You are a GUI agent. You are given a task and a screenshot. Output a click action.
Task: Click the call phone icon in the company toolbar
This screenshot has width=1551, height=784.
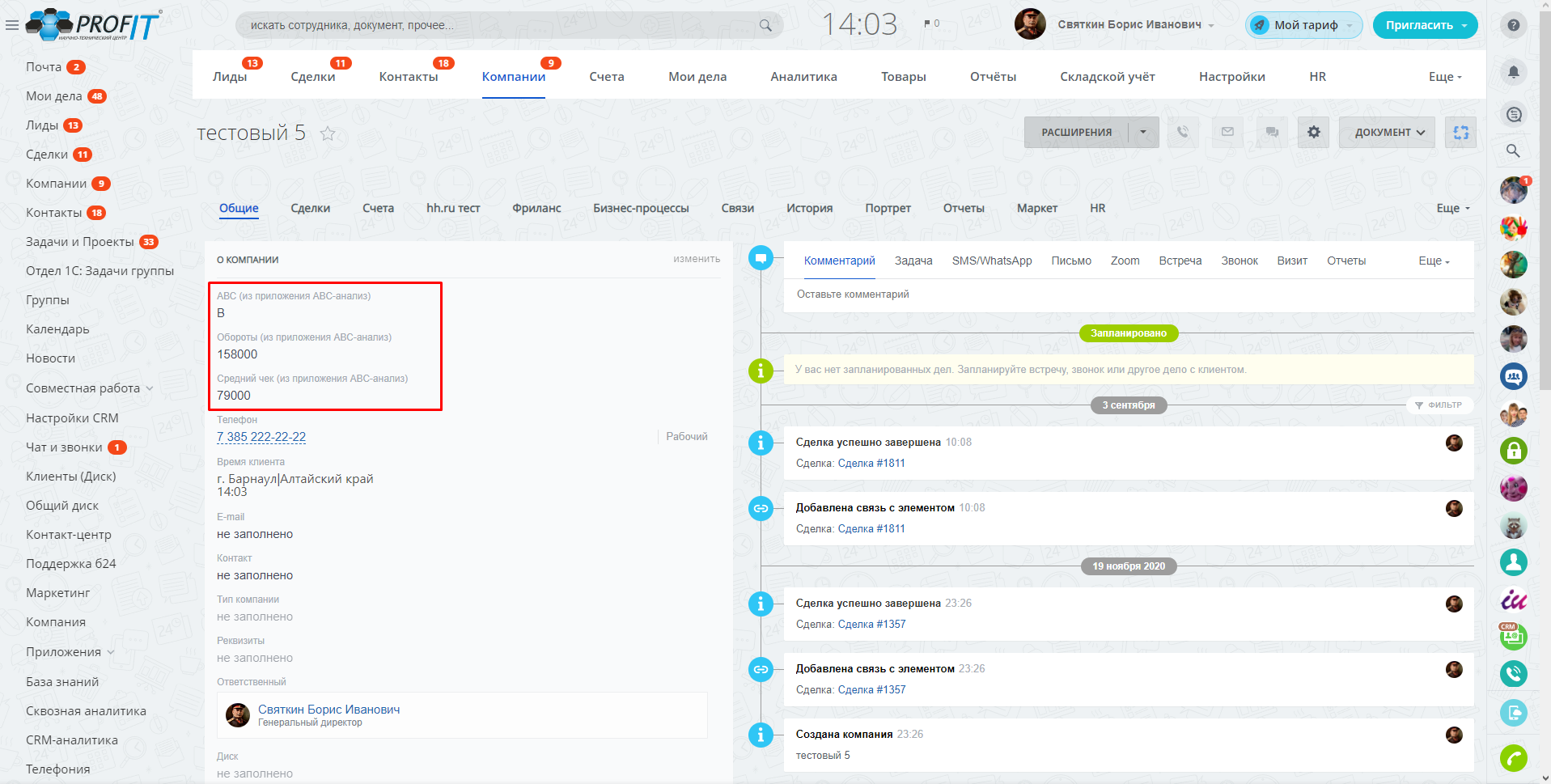1183,132
